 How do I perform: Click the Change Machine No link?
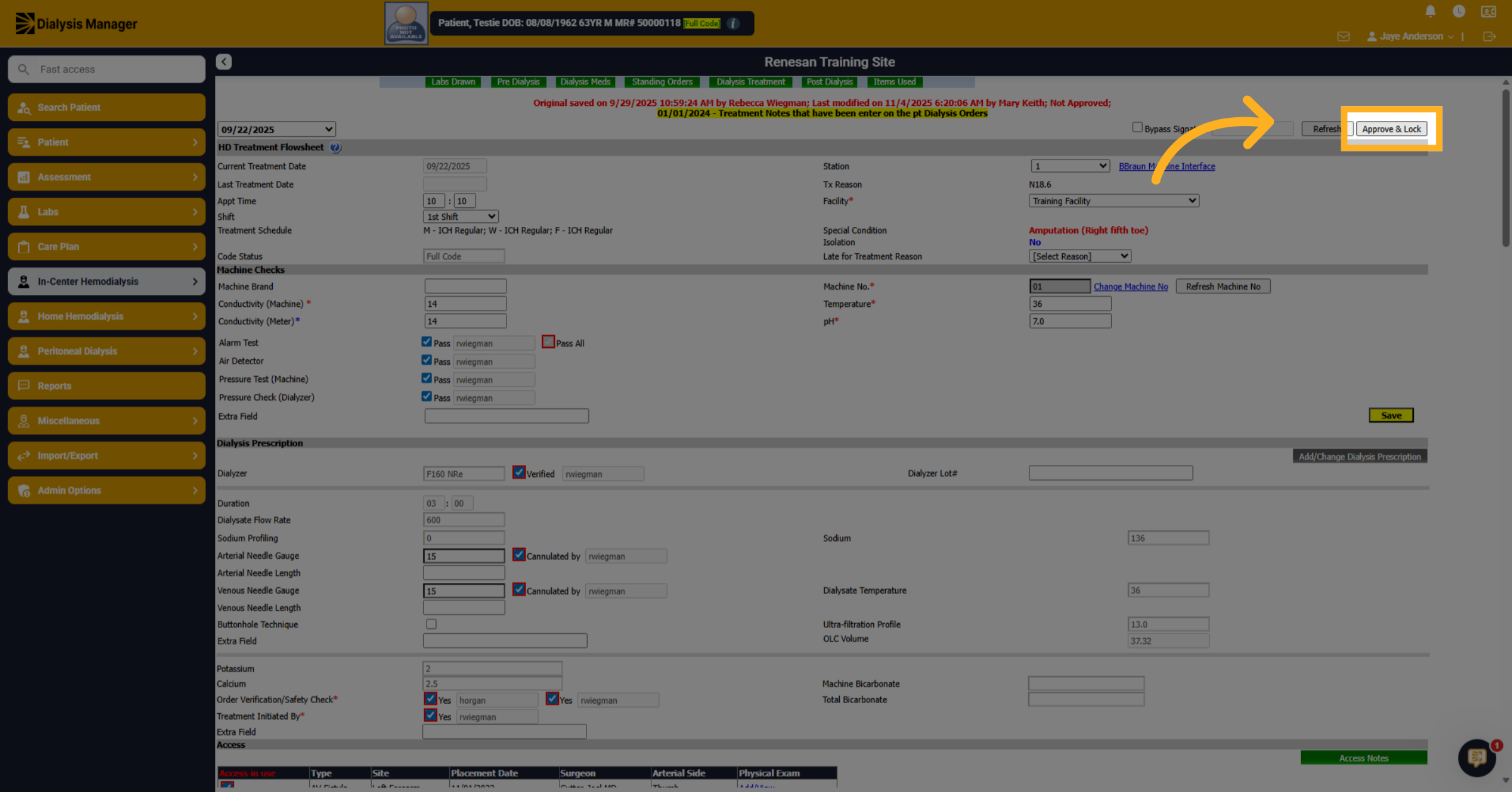coord(1131,287)
